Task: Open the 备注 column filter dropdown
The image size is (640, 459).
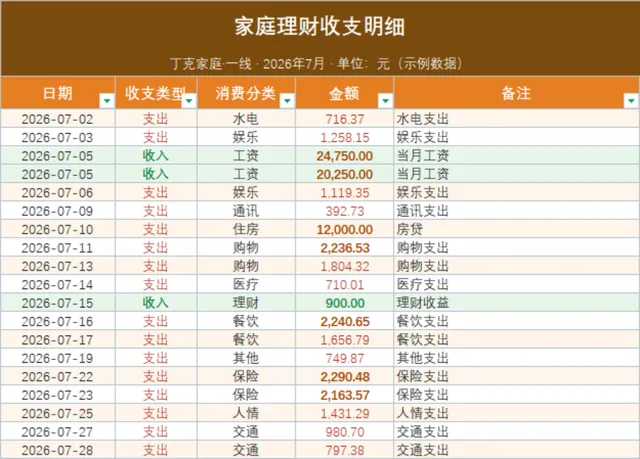Action: [x=631, y=100]
